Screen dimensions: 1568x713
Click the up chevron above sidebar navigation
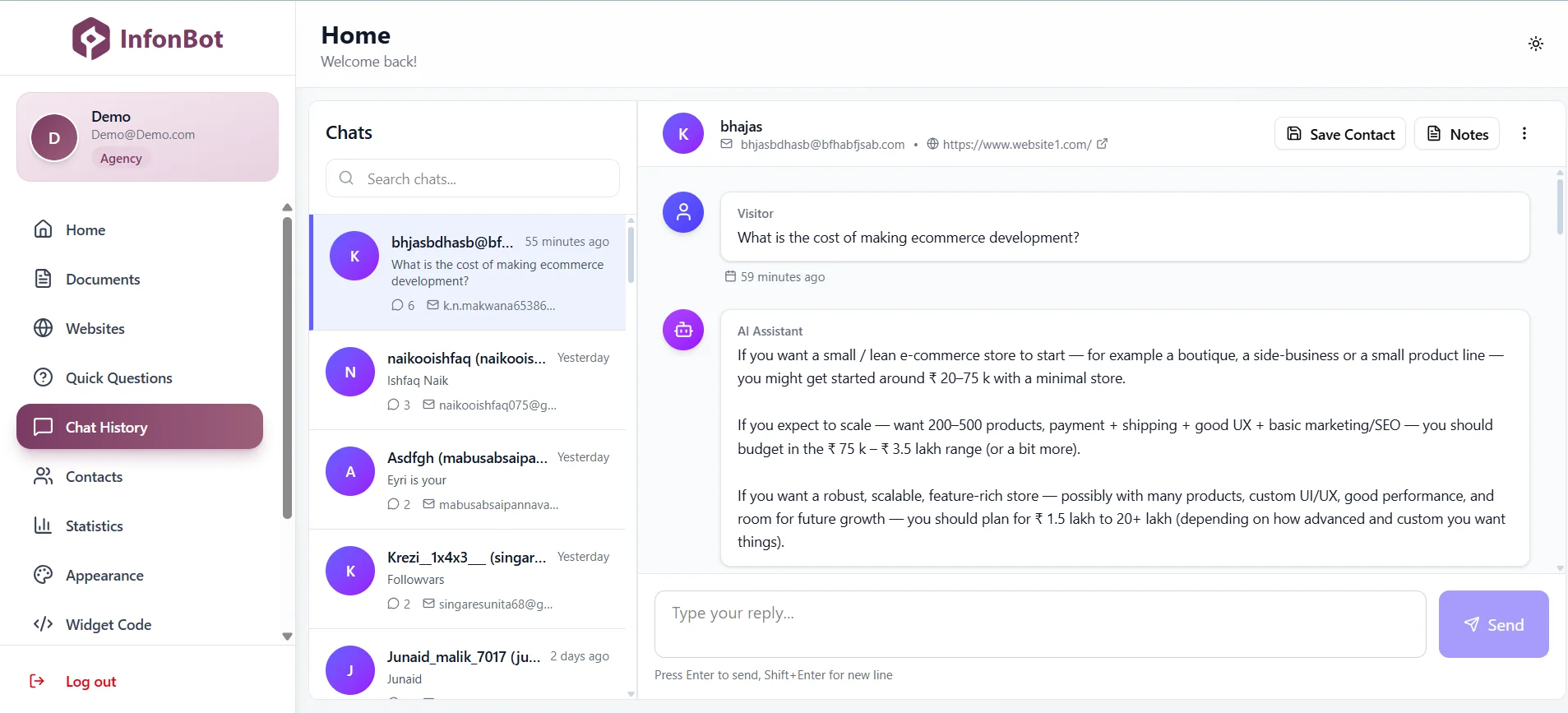tap(285, 207)
